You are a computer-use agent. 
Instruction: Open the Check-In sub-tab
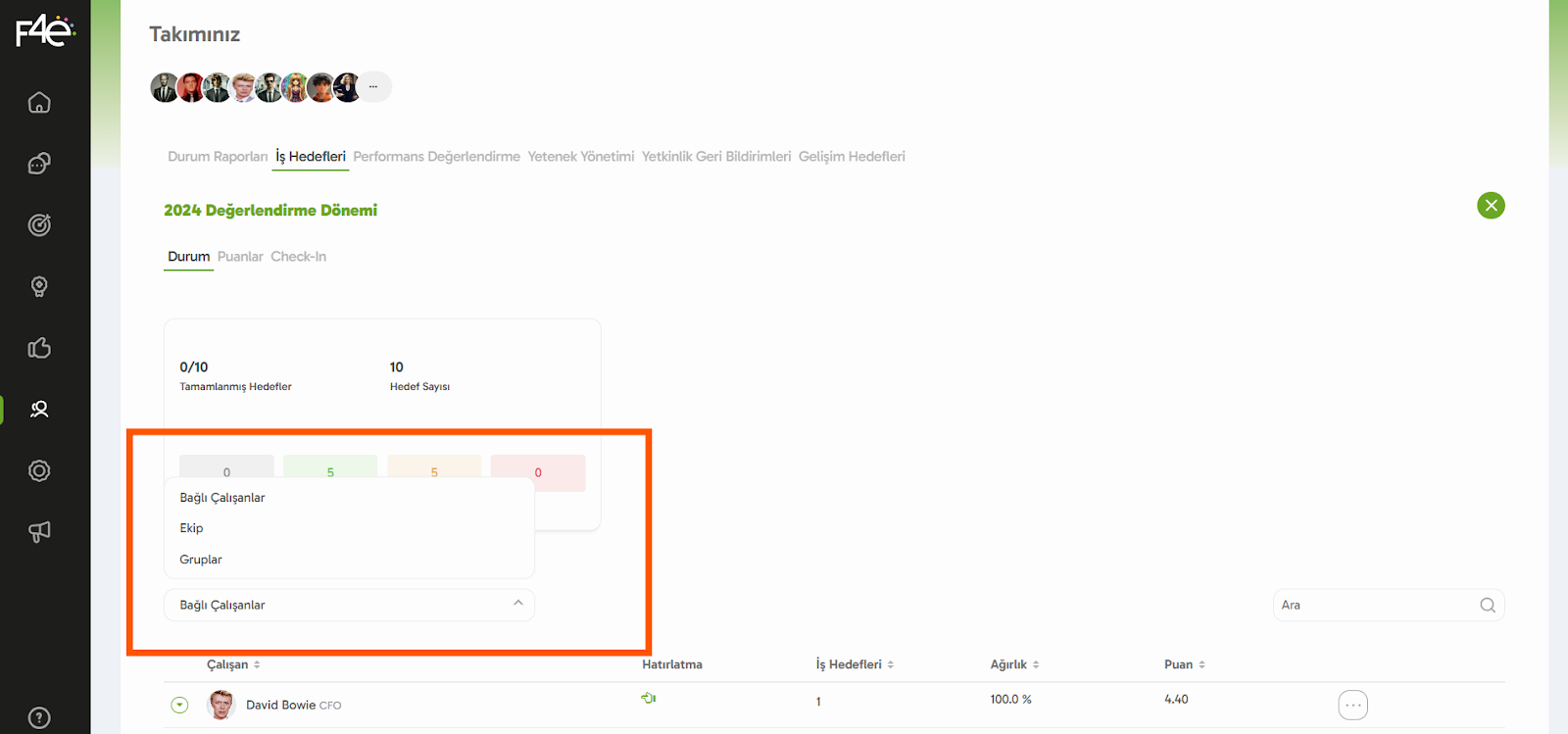[x=298, y=257]
